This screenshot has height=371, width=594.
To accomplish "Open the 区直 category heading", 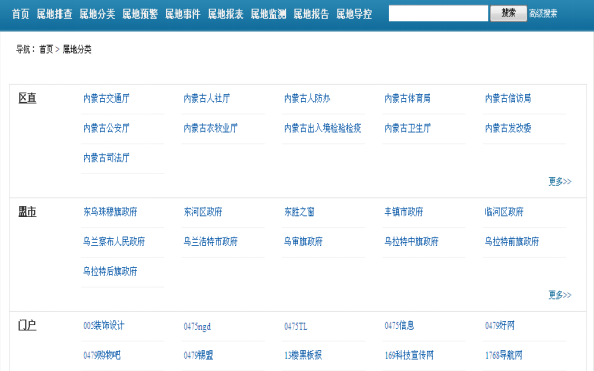I will (x=27, y=98).
